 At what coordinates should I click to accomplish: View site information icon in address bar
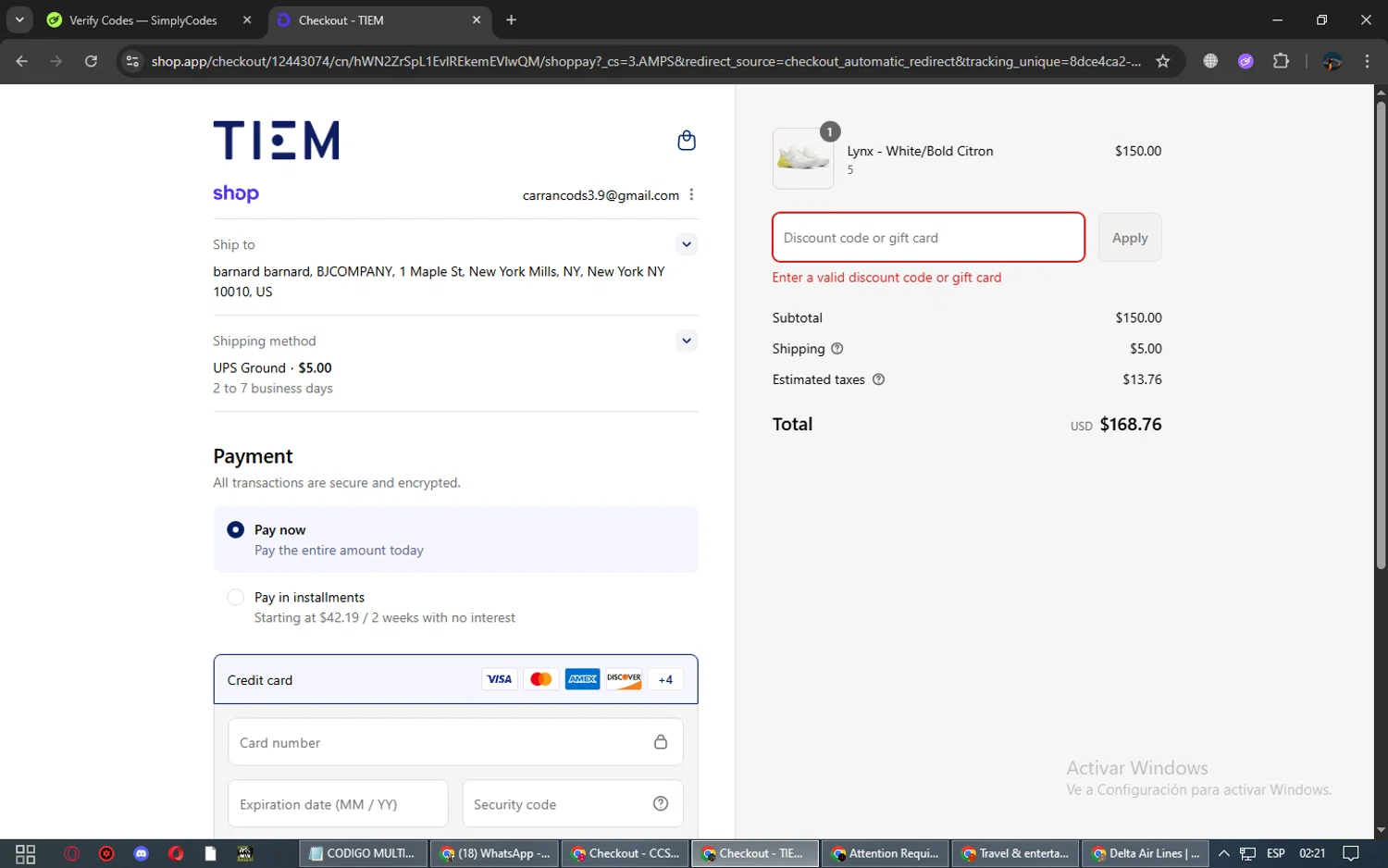click(x=132, y=61)
